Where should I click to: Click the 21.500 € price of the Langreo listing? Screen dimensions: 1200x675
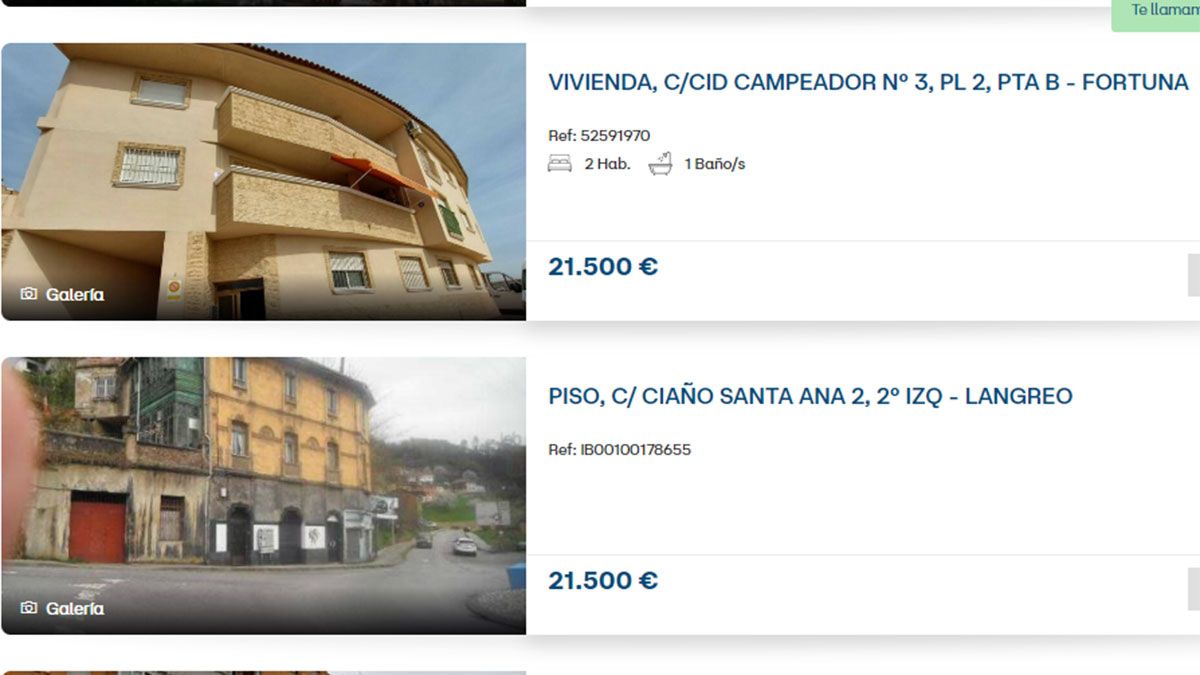click(603, 581)
